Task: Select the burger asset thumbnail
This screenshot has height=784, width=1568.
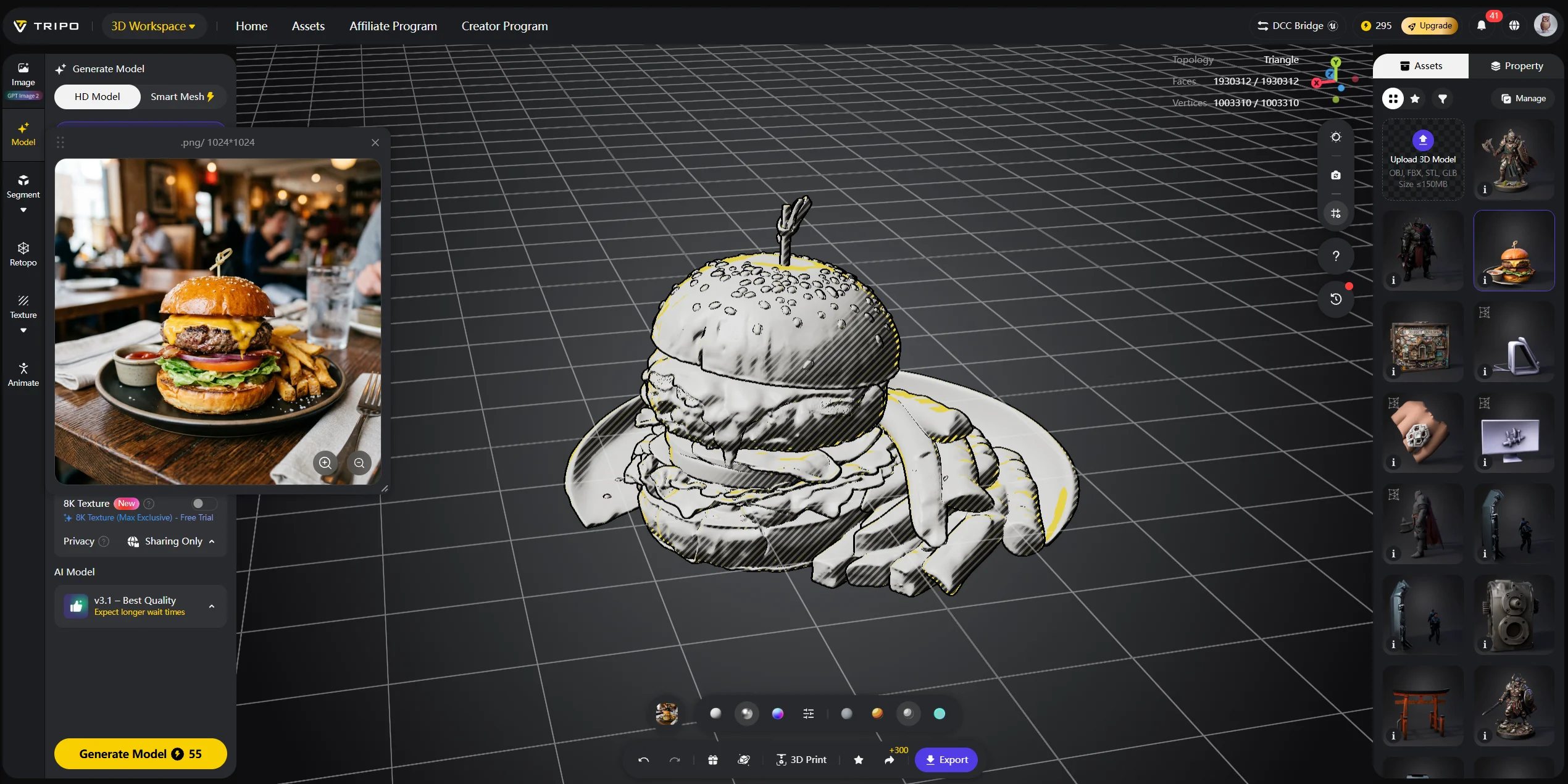Action: tap(1514, 251)
